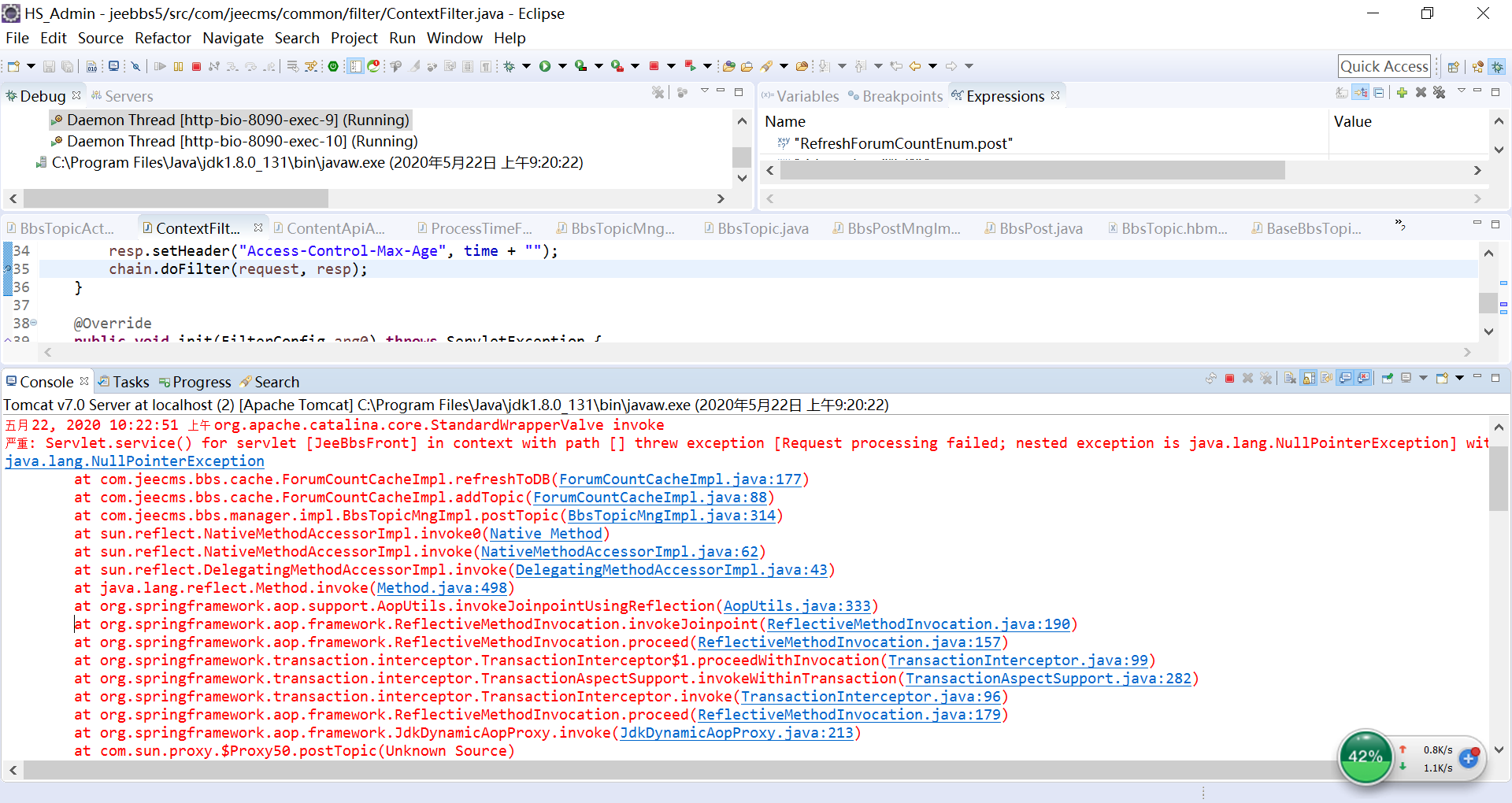Add a new watch expression with plus icon
This screenshot has width=1512, height=803.
[1402, 93]
